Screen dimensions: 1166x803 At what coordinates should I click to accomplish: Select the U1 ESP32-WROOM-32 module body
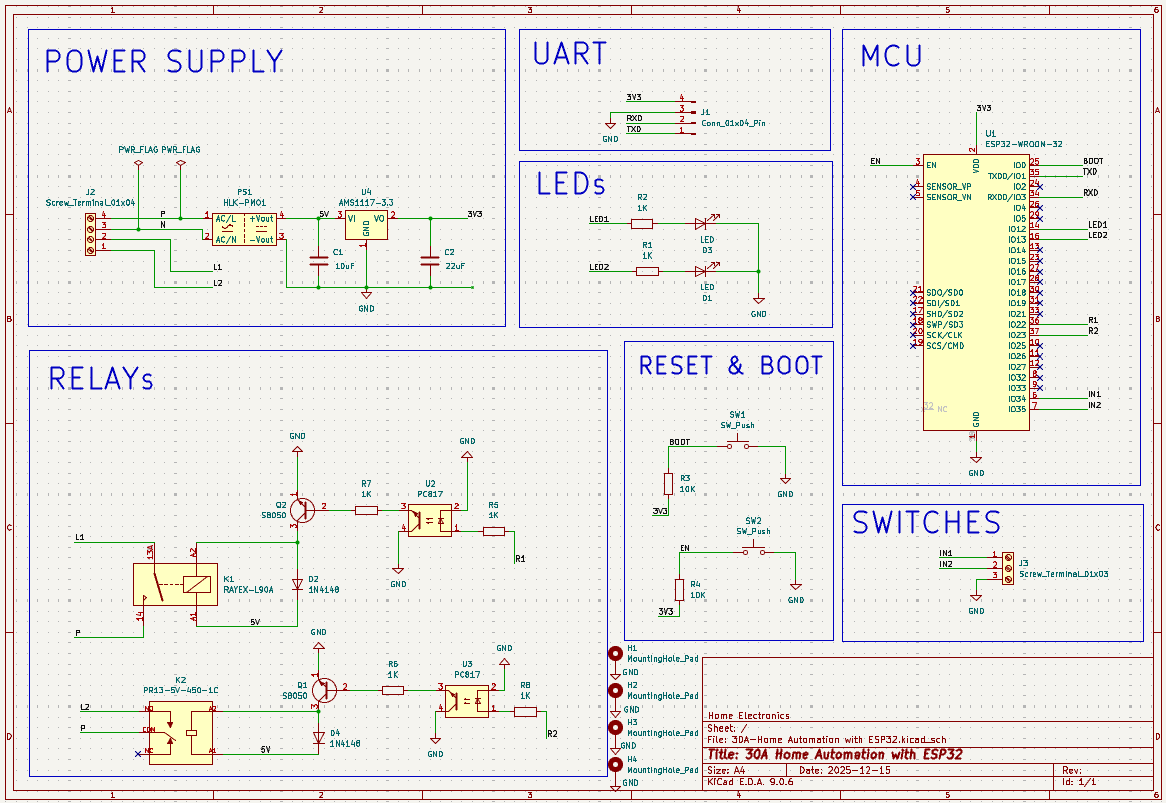976,292
